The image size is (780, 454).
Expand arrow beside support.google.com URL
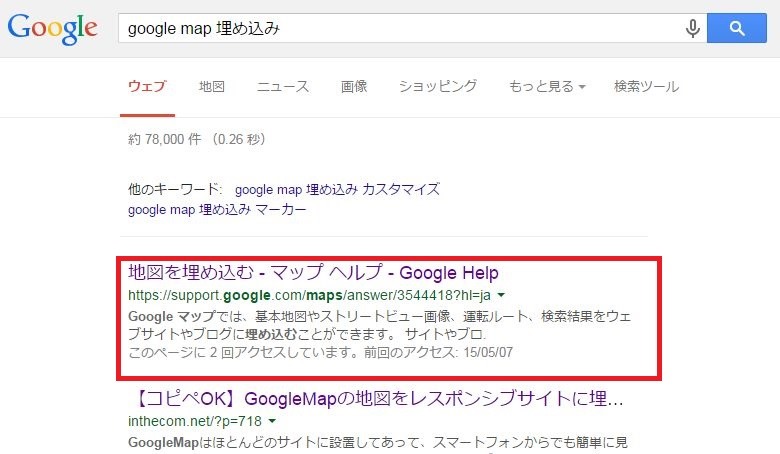[x=501, y=295]
